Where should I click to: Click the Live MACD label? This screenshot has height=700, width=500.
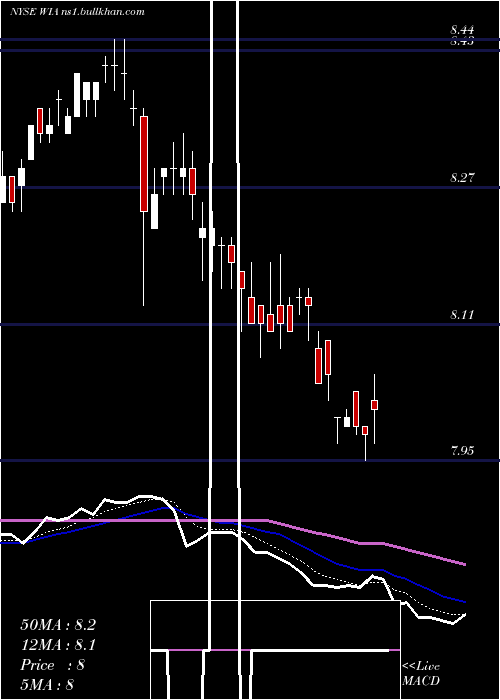click(x=421, y=674)
